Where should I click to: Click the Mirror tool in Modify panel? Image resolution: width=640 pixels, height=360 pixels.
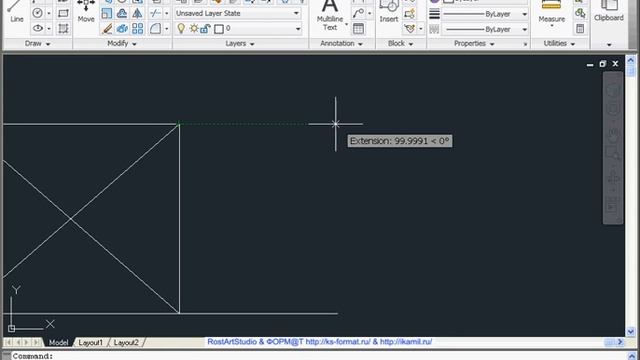138,13
